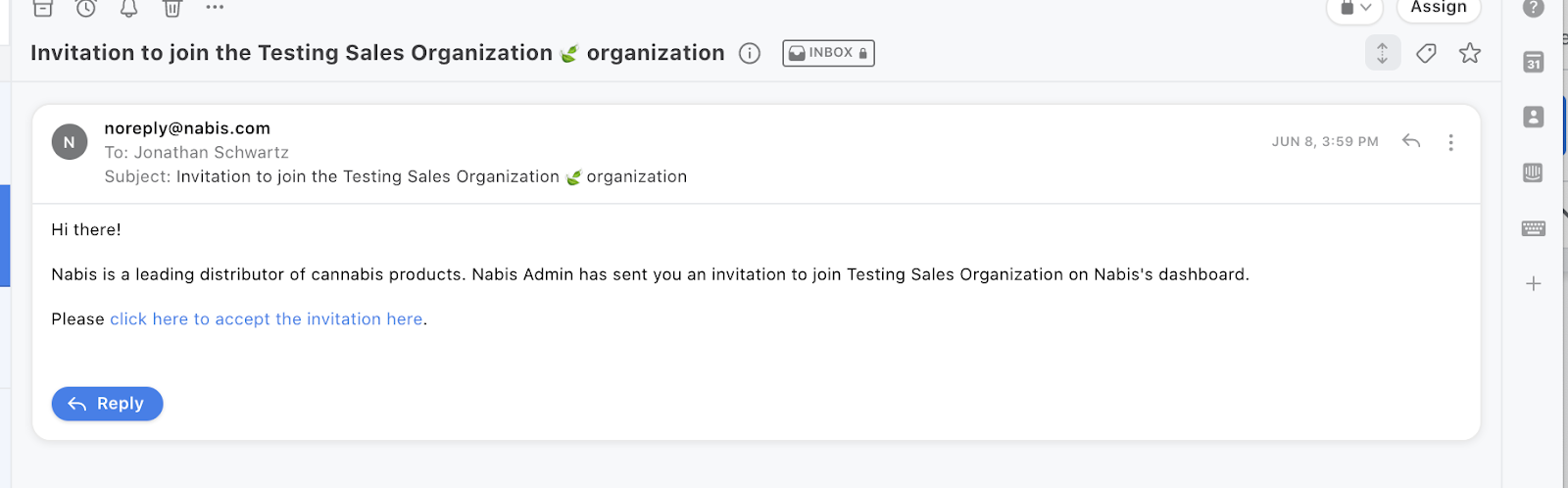Open message options vertical dots menu
1568x488 pixels.
point(1450,142)
